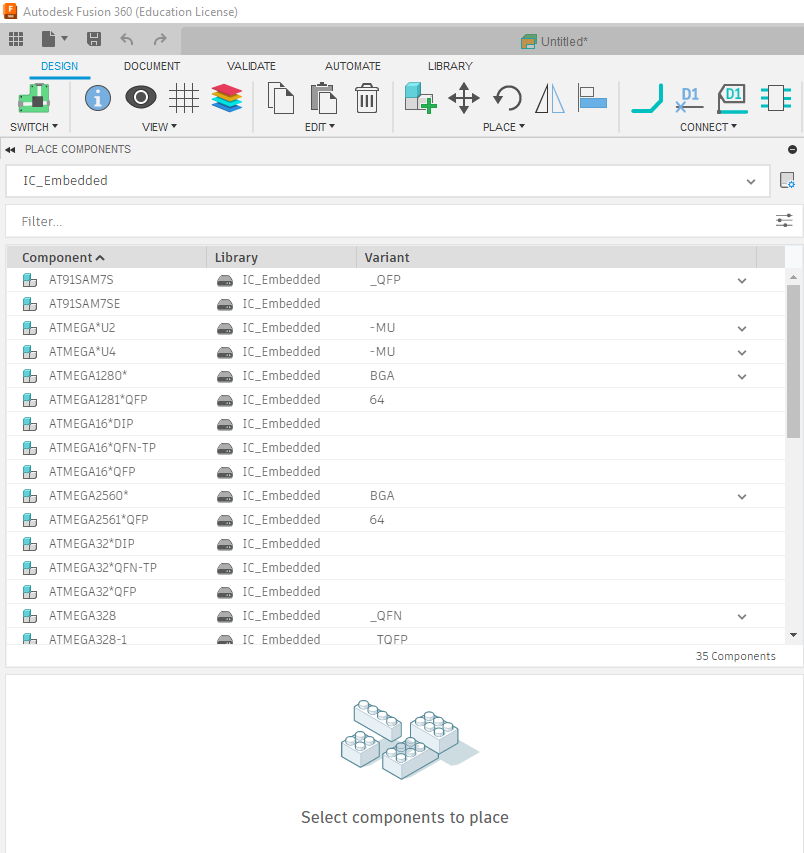The width and height of the screenshot is (804, 853).
Task: Switch to PCB board icon
Action: click(34, 98)
